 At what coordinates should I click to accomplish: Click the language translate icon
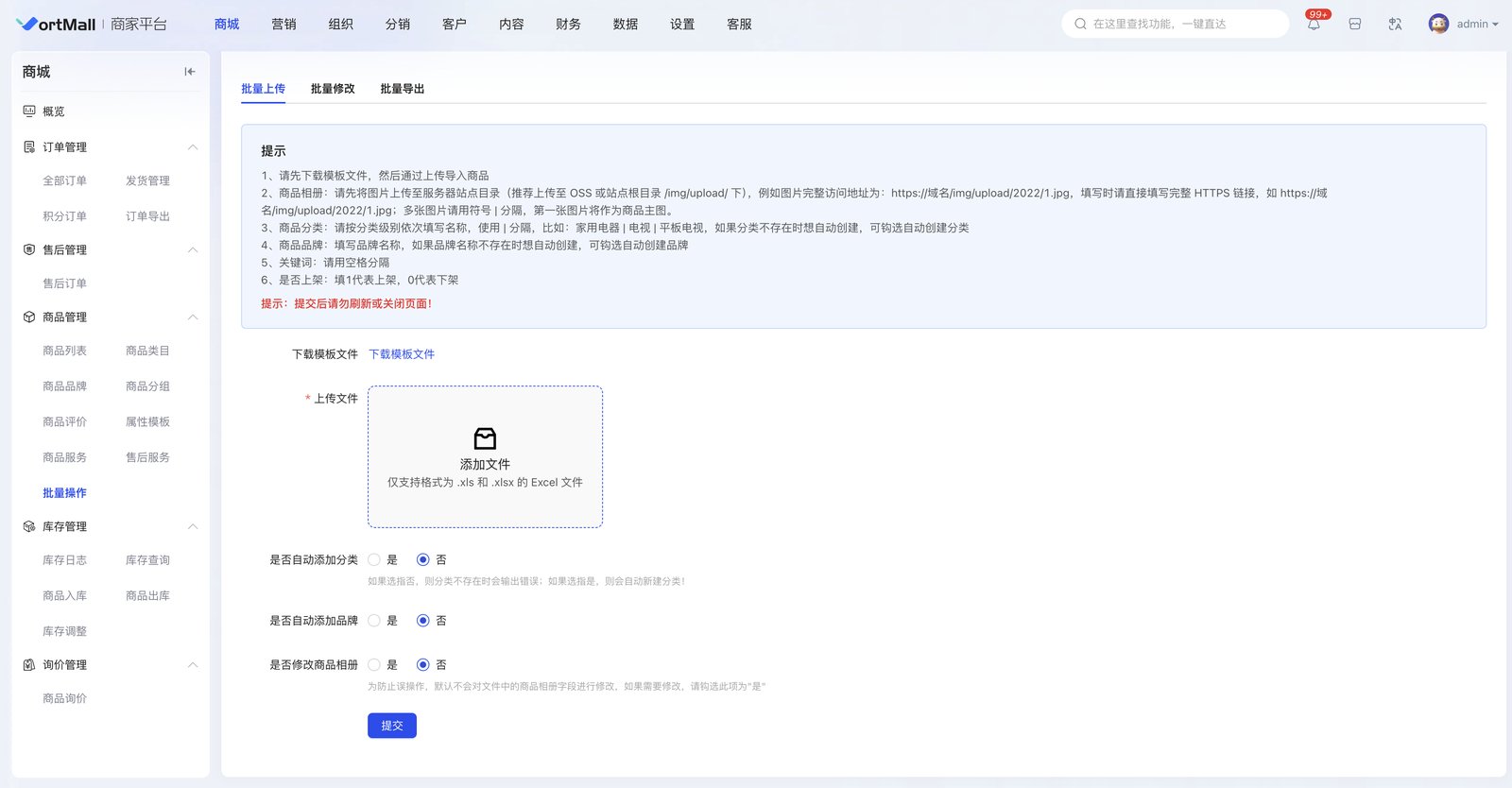[x=1395, y=25]
